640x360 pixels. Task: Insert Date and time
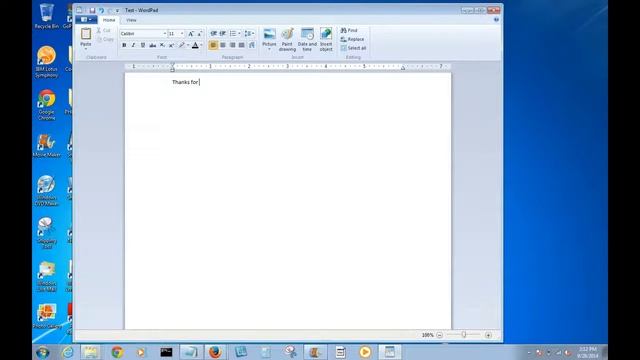307,40
